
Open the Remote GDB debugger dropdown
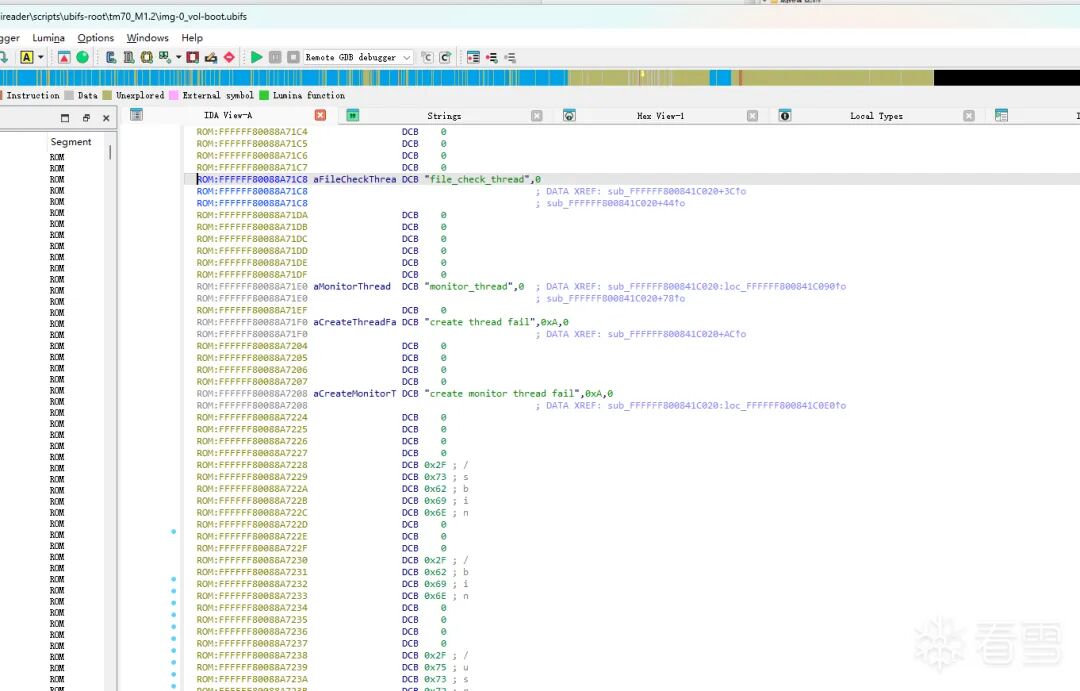click(407, 58)
